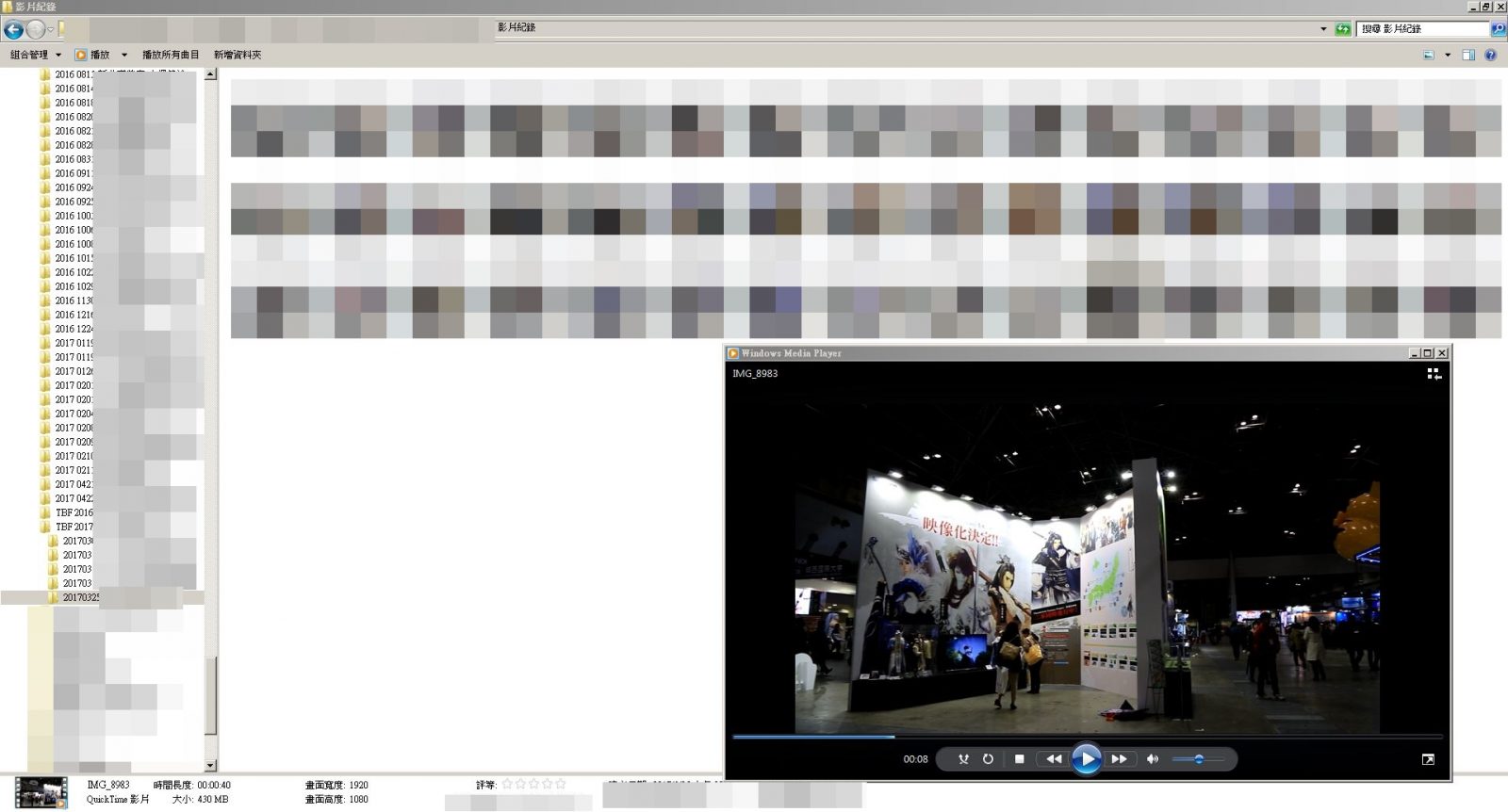Image resolution: width=1508 pixels, height=812 pixels.
Task: Maximize the Windows Media Player window
Action: (1427, 353)
